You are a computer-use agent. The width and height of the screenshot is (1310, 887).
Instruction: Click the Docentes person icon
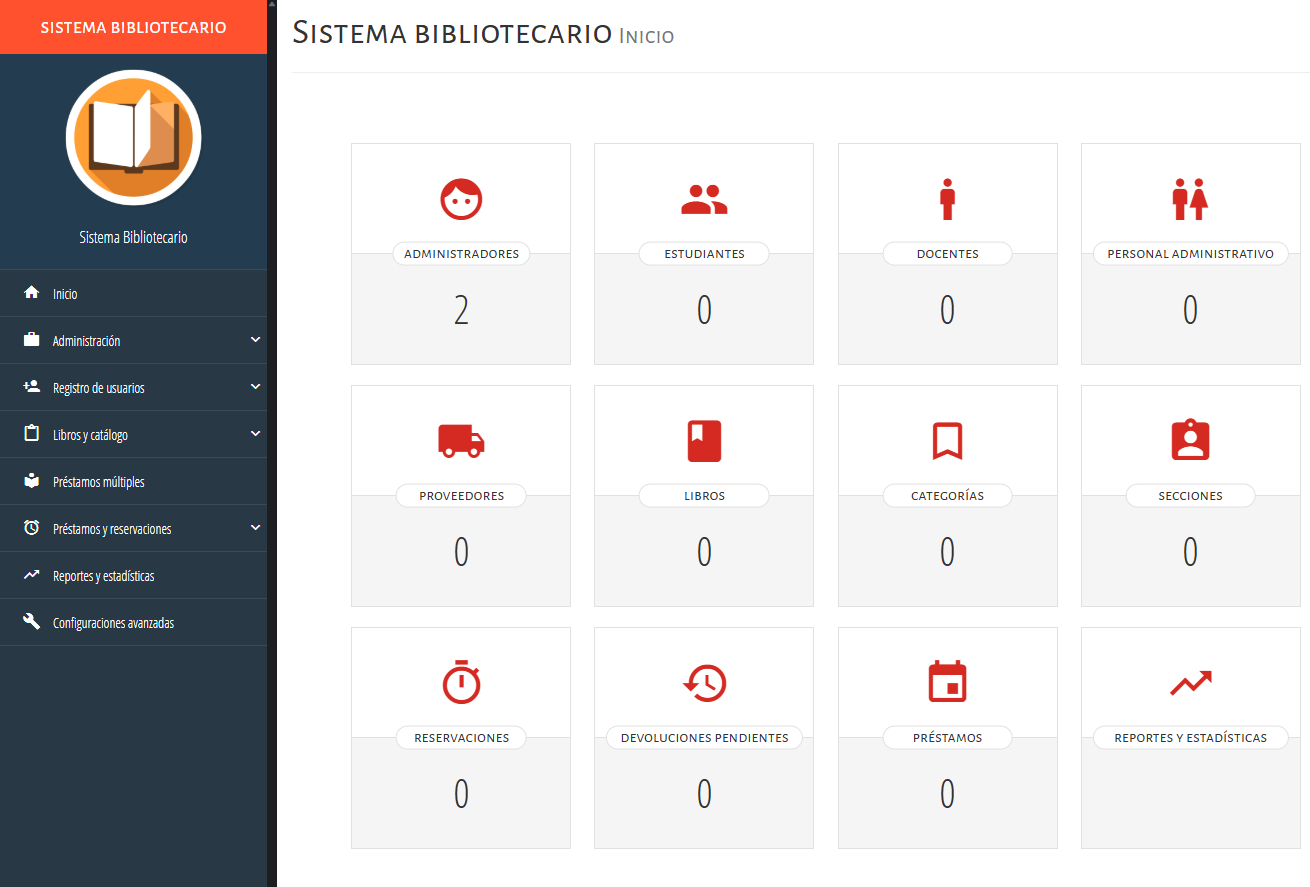click(x=947, y=199)
